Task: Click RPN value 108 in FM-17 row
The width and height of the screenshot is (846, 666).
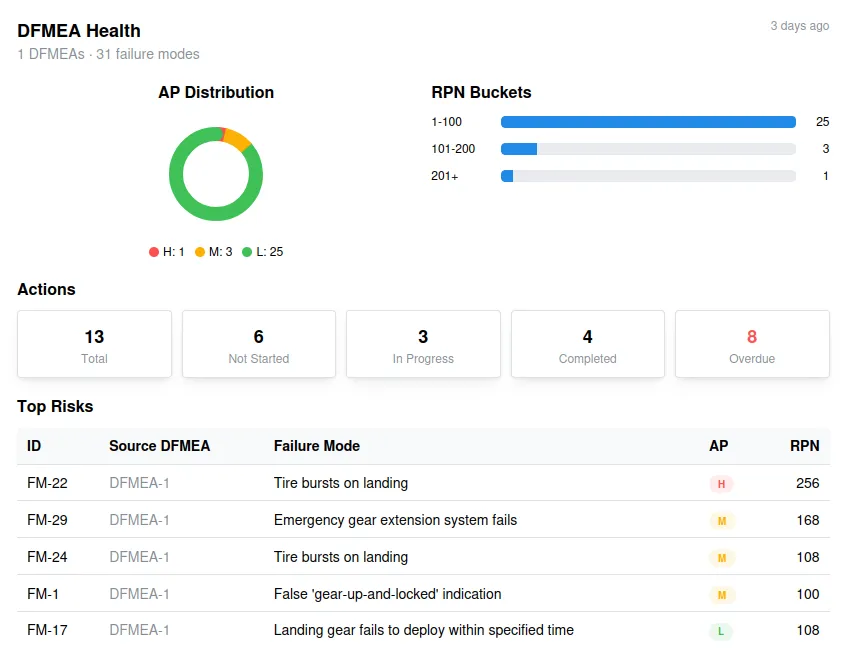Action: tap(808, 630)
